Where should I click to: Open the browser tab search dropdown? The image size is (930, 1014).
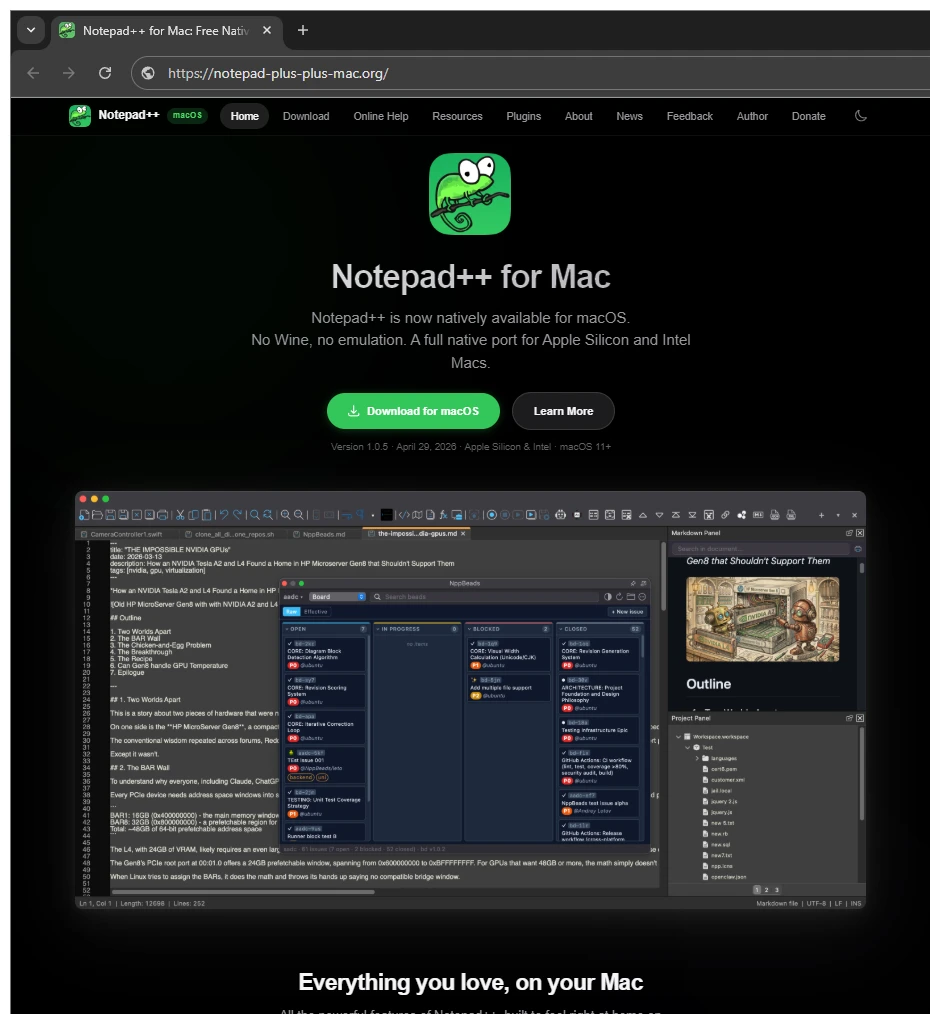(30, 30)
